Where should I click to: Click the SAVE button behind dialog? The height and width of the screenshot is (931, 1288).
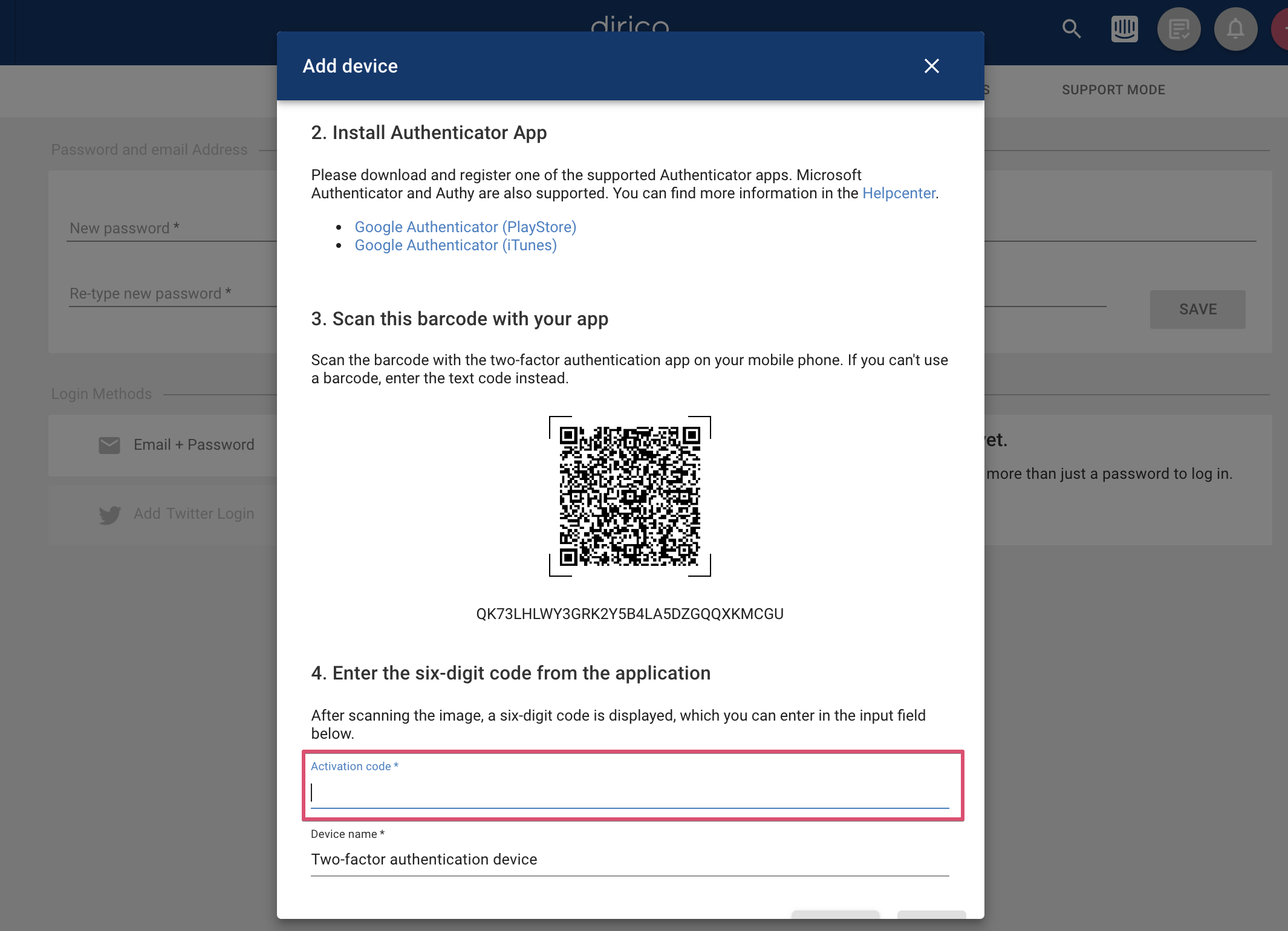click(1197, 309)
